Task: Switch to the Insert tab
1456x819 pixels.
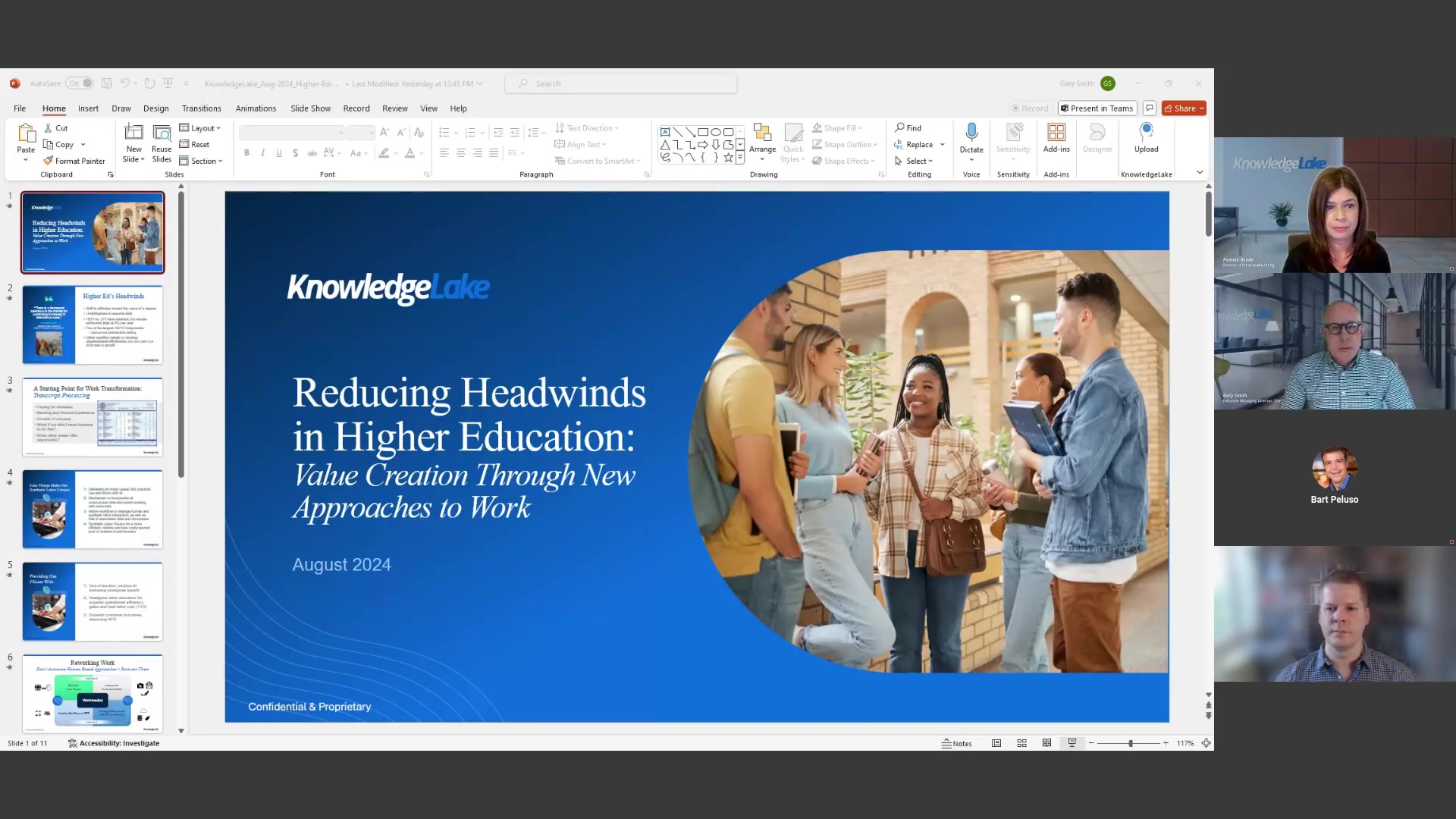Action: [x=88, y=108]
